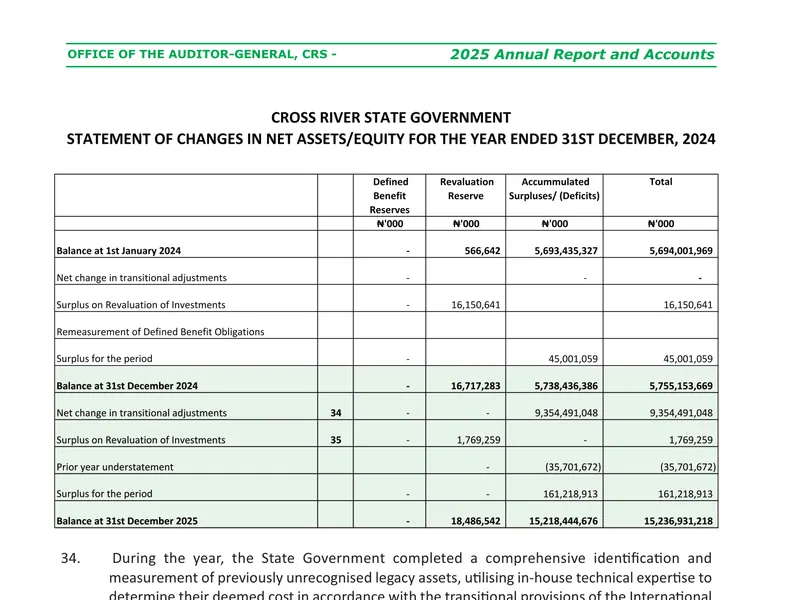
Task: Click 1,769,259 in the Revaluation Reserve column
Action: pyautogui.click(x=479, y=440)
